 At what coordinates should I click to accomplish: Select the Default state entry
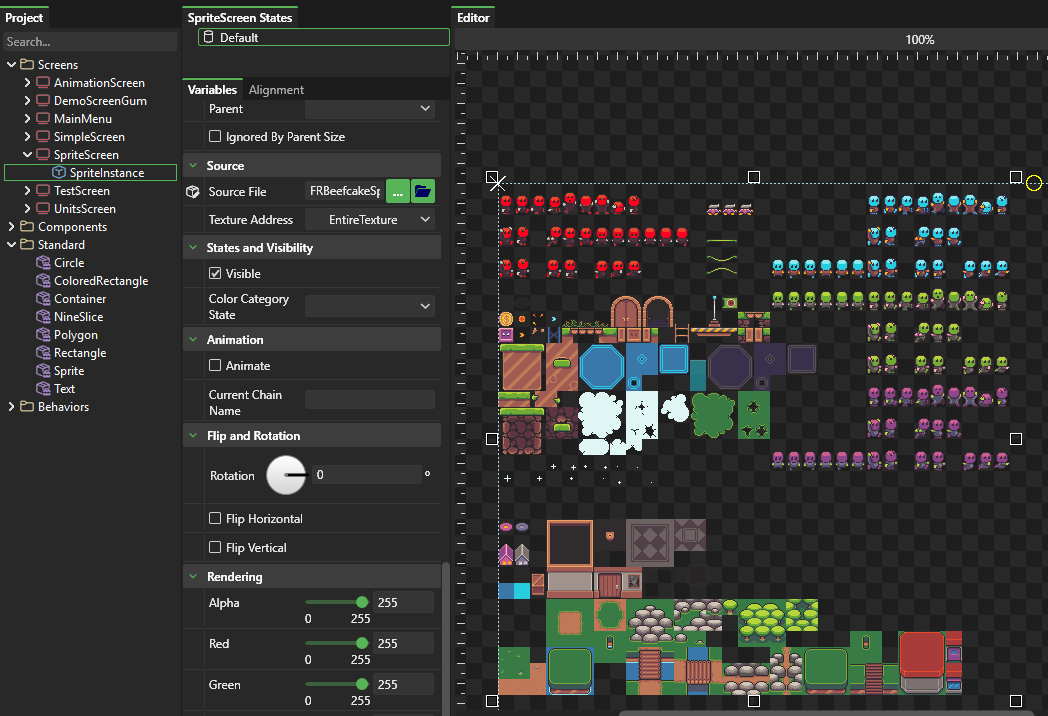(x=324, y=37)
